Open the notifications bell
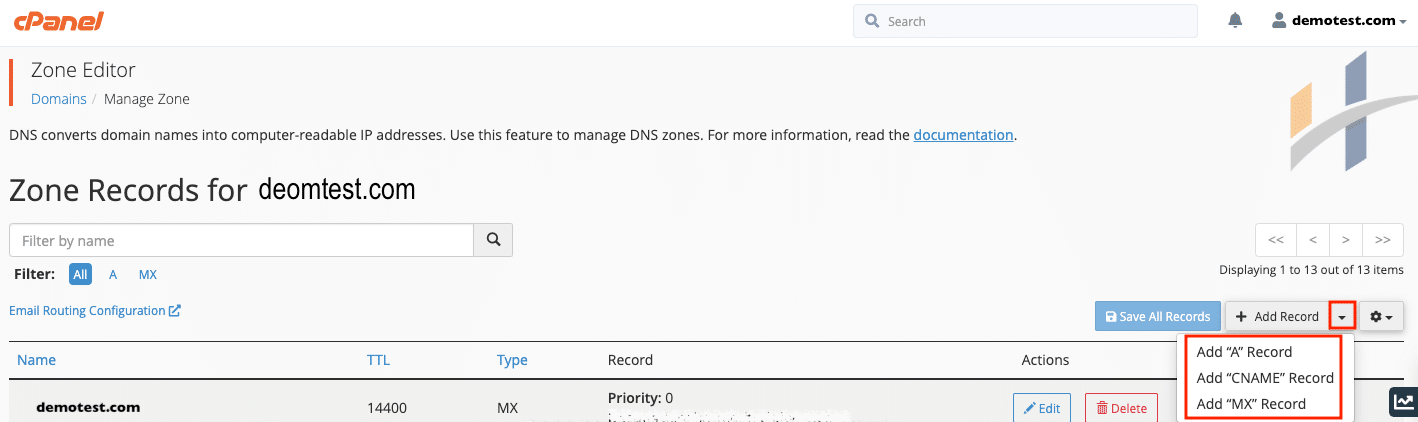This screenshot has height=422, width=1418. (1235, 20)
